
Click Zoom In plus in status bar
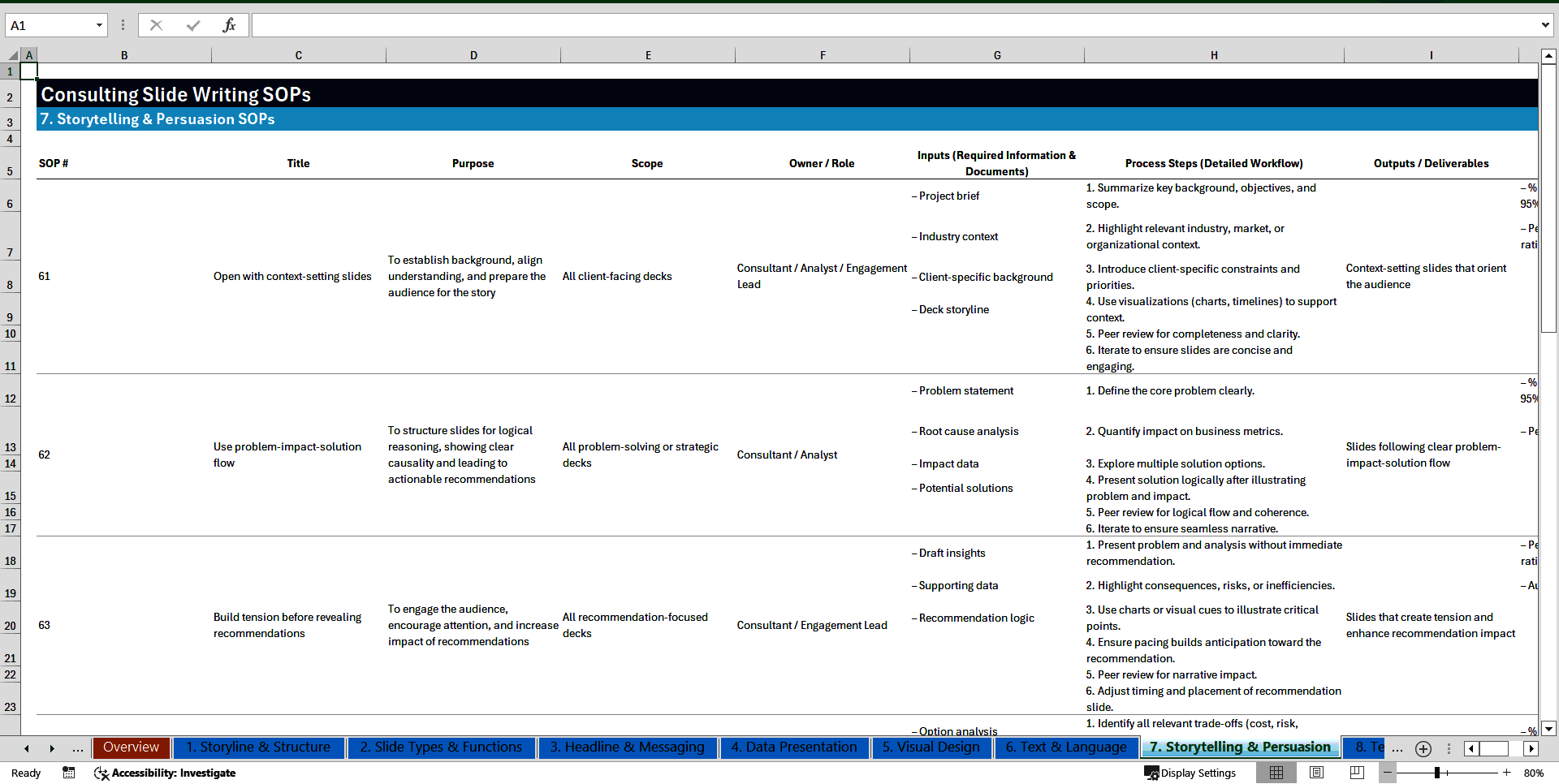[1507, 773]
